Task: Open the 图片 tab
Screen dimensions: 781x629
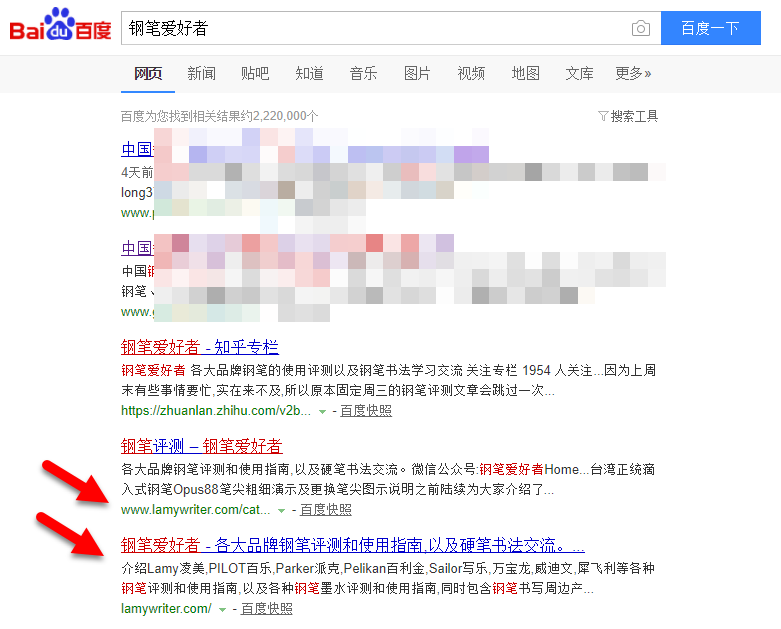Action: pos(417,73)
